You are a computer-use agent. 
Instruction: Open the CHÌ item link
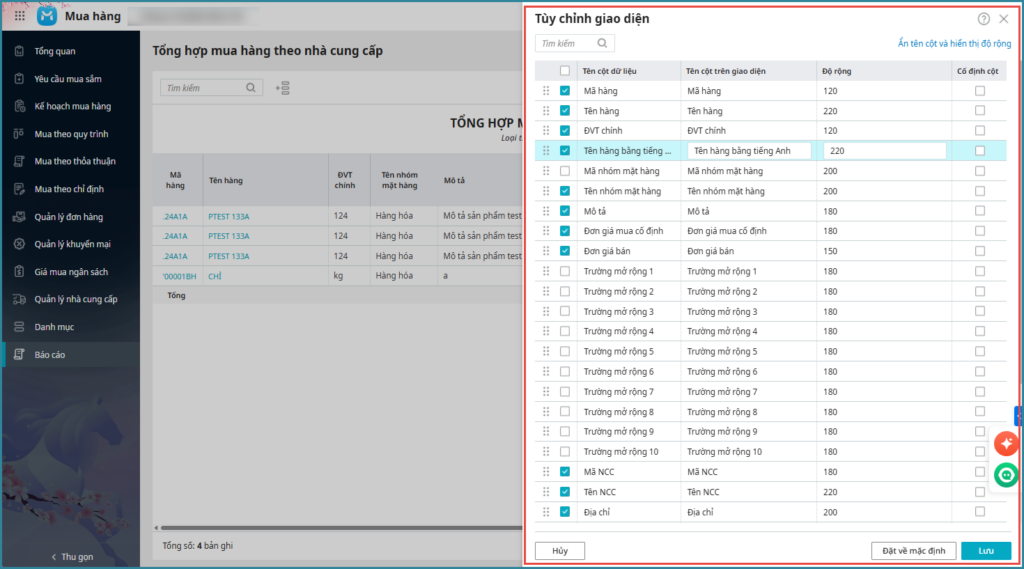pyautogui.click(x=215, y=276)
